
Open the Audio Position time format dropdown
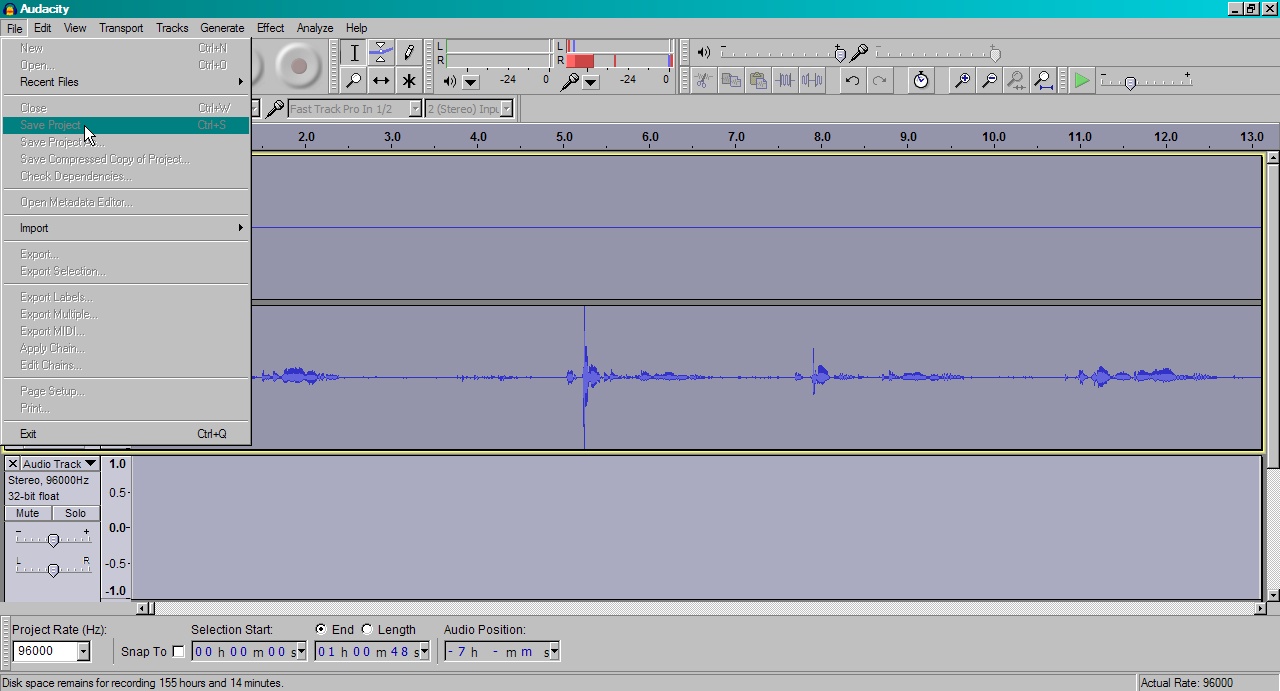pyautogui.click(x=554, y=652)
